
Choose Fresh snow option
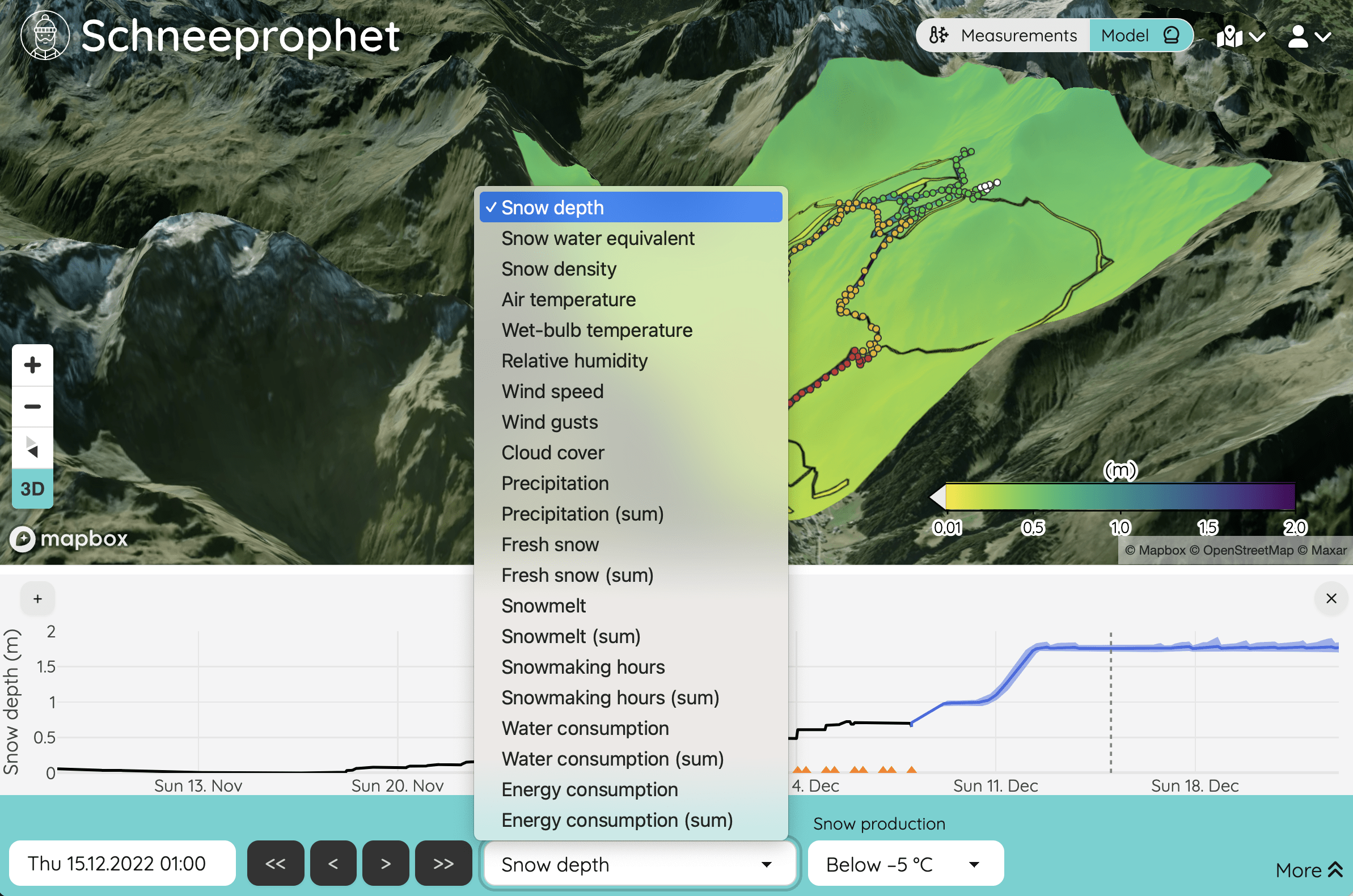pos(631,544)
